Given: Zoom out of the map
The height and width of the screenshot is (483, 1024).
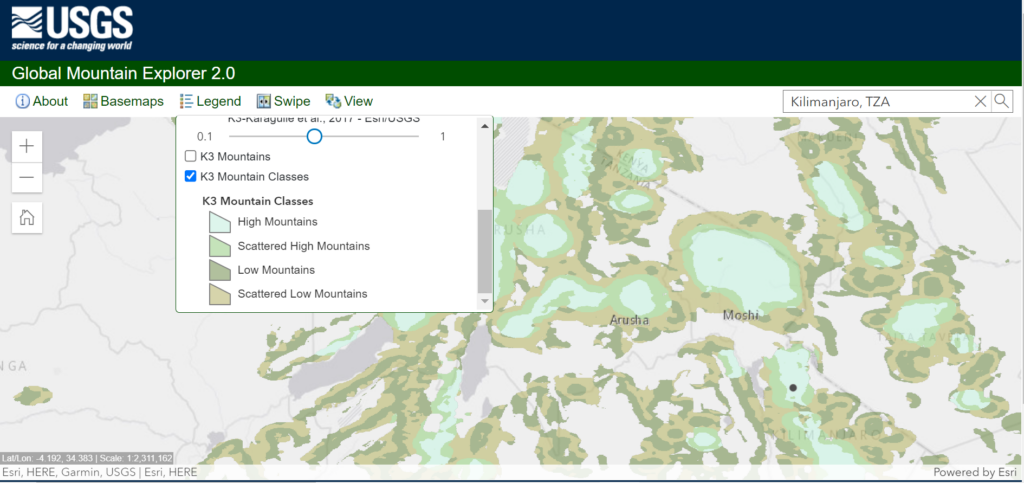Looking at the screenshot, I should [27, 178].
